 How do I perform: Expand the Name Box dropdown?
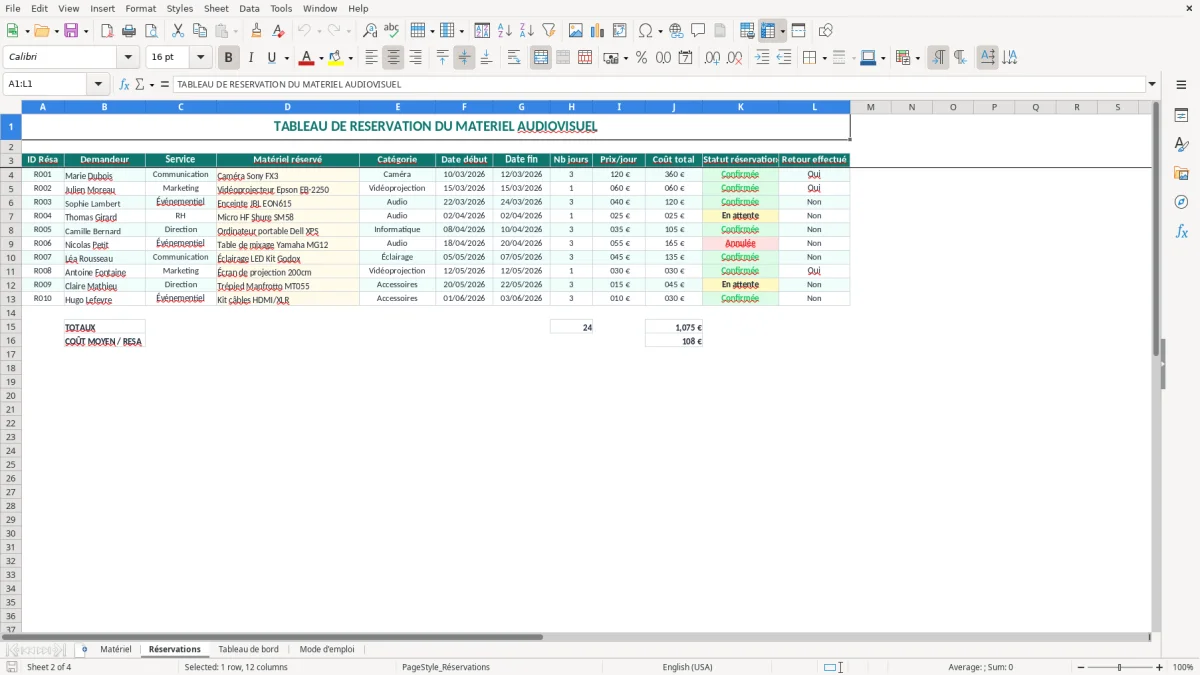(x=98, y=84)
